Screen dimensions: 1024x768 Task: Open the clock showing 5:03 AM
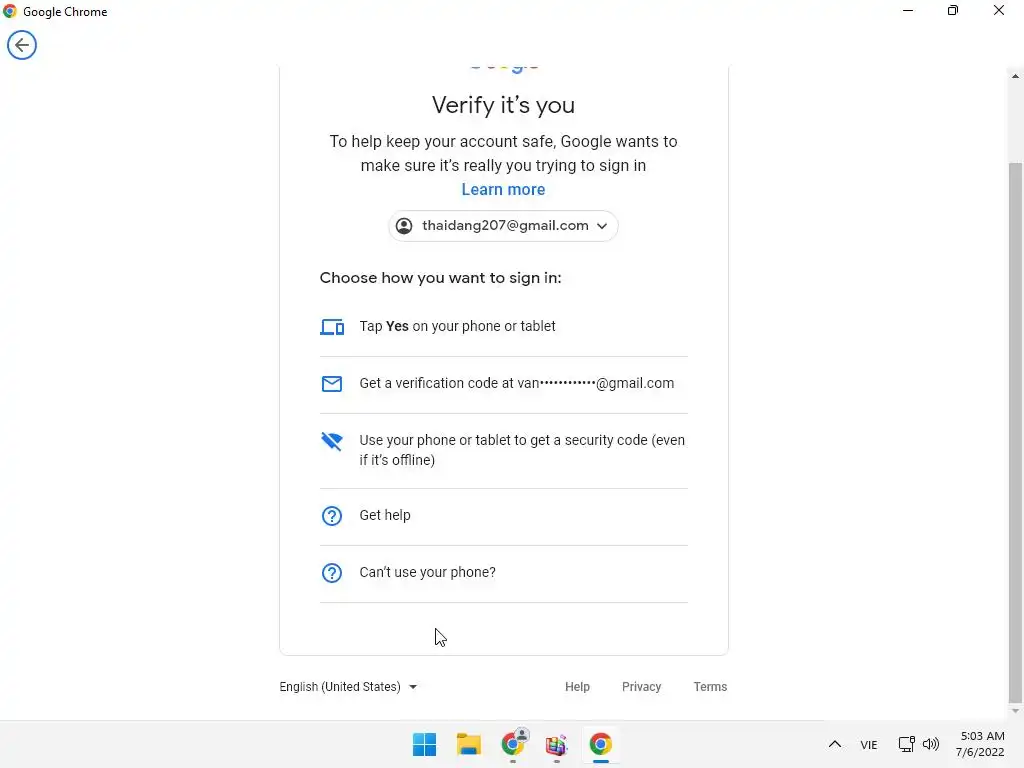[x=980, y=744]
